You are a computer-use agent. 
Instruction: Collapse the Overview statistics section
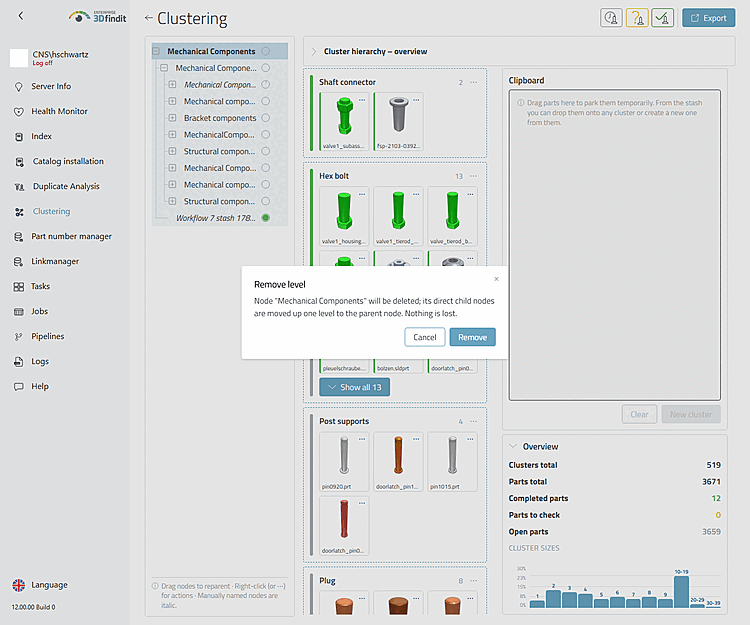click(x=513, y=446)
